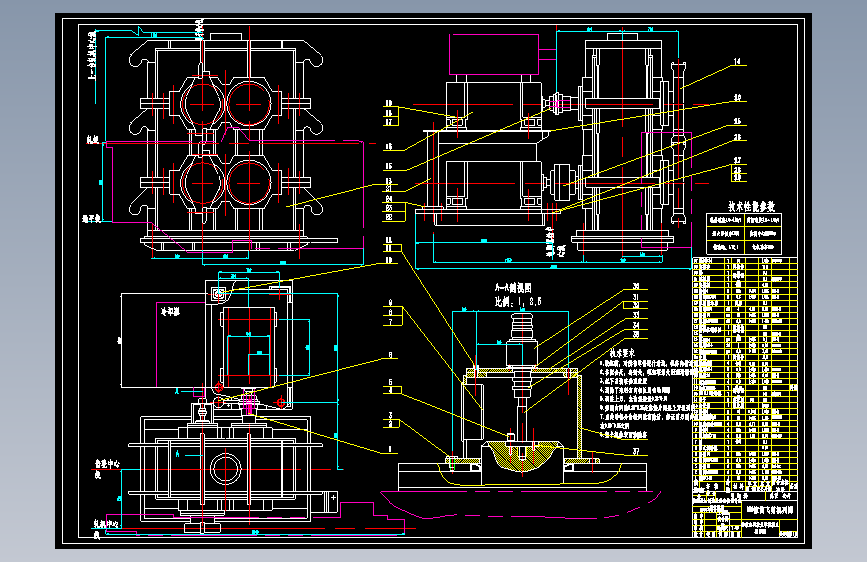Click the '比例: 1:2.5' scale label
This screenshot has height=562, width=867.
[x=518, y=301]
